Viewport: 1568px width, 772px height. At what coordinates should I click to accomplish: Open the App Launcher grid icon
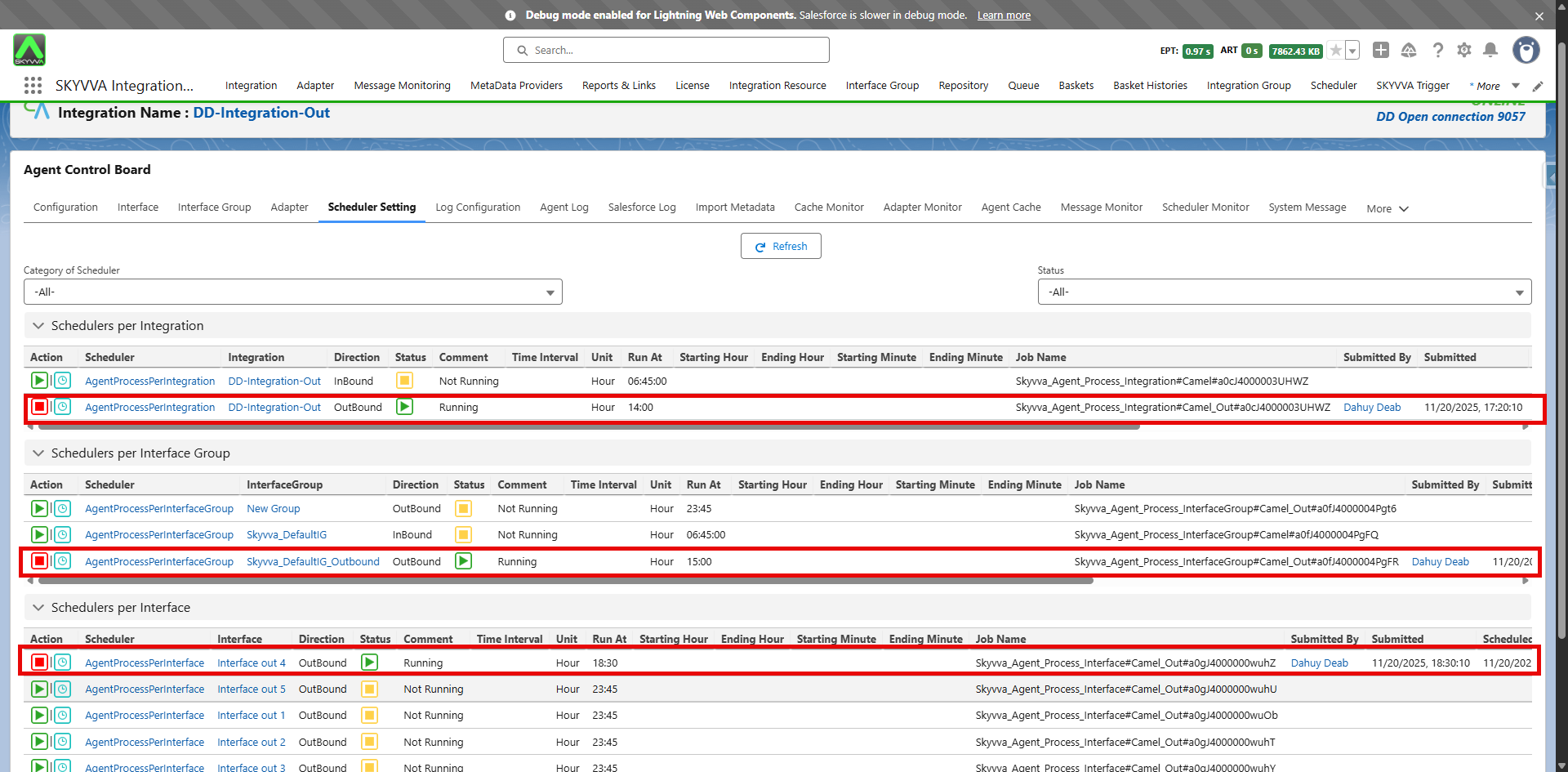[x=33, y=86]
